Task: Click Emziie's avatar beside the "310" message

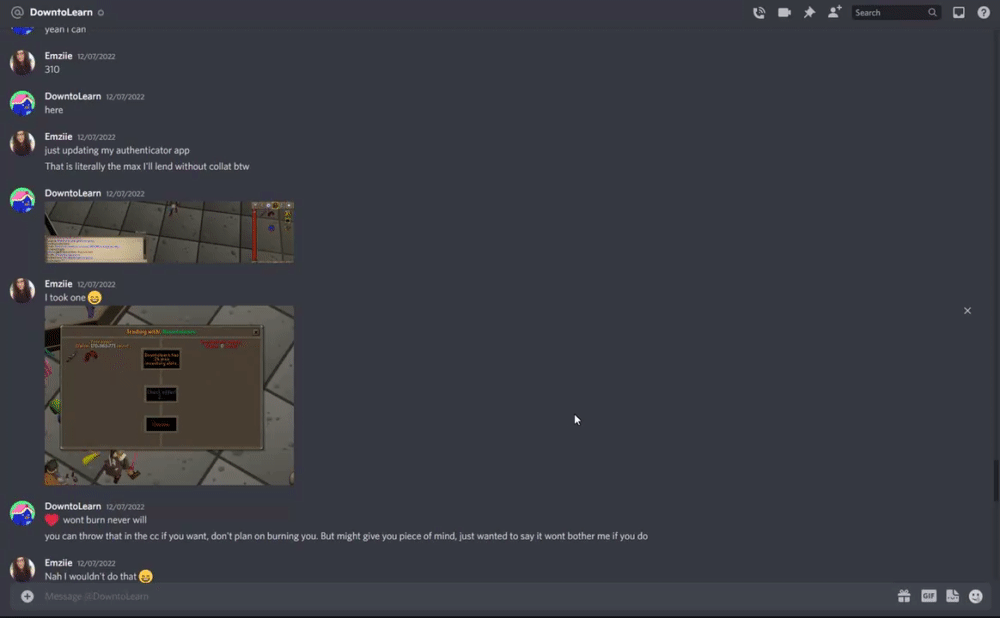Action: (22, 63)
